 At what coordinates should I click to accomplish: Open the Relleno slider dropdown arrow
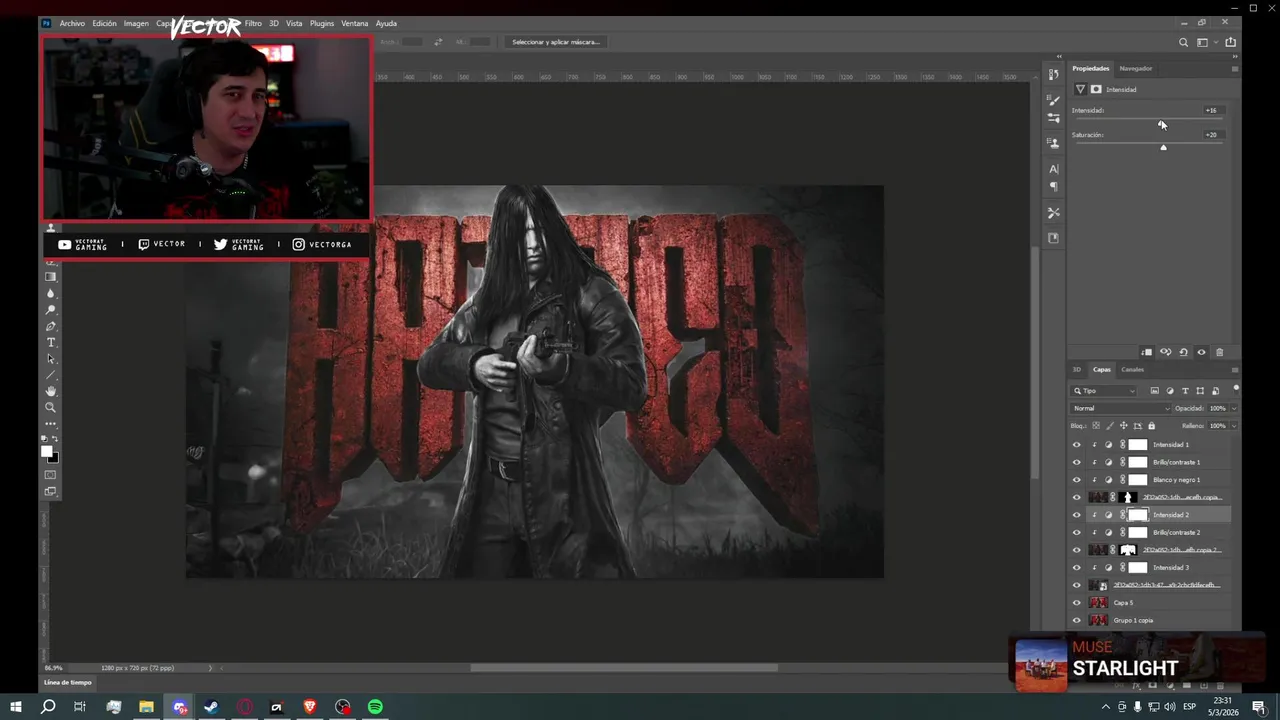[x=1234, y=426]
